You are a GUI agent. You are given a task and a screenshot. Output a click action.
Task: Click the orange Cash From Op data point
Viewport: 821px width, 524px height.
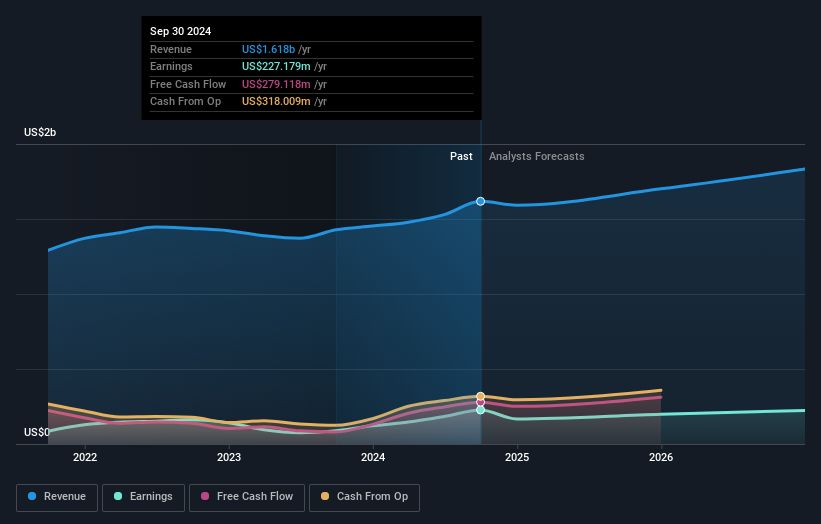480,396
